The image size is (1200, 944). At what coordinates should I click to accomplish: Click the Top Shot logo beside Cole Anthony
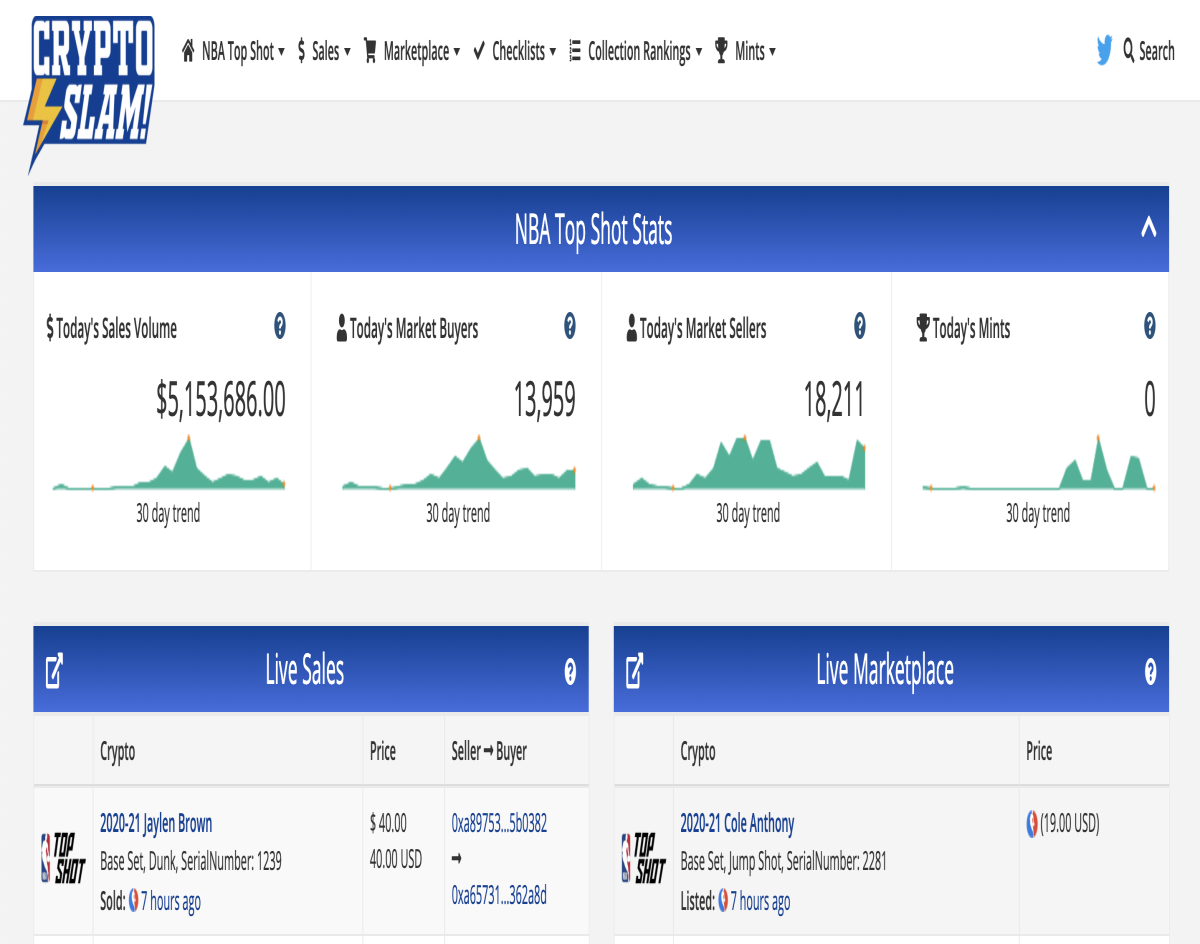coord(643,858)
